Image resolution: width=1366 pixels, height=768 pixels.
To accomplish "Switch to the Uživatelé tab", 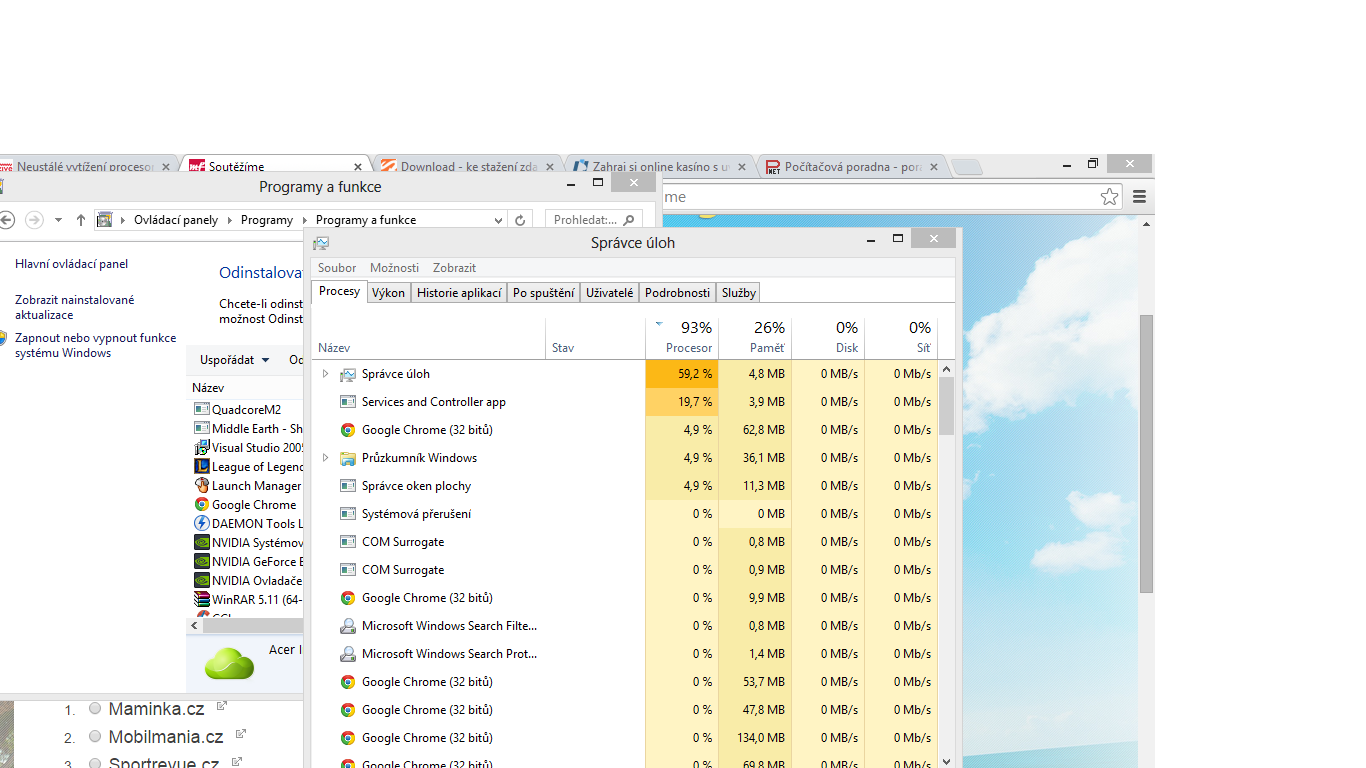I will [610, 293].
